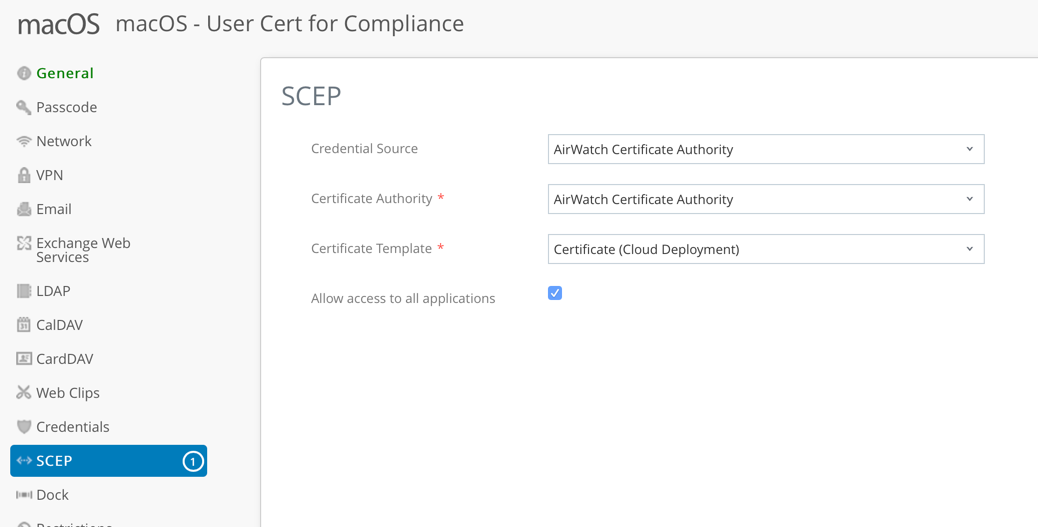Click the macOS logo text
This screenshot has width=1038, height=527.
[59, 24]
